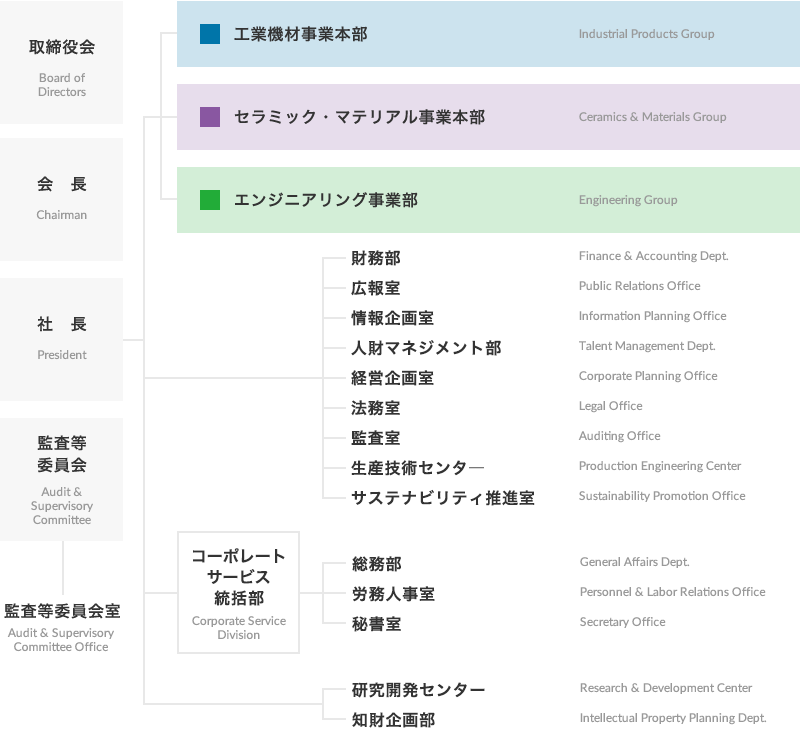Select the 監査等委員会 committee box
This screenshot has height=745, width=800.
pyautogui.click(x=61, y=480)
